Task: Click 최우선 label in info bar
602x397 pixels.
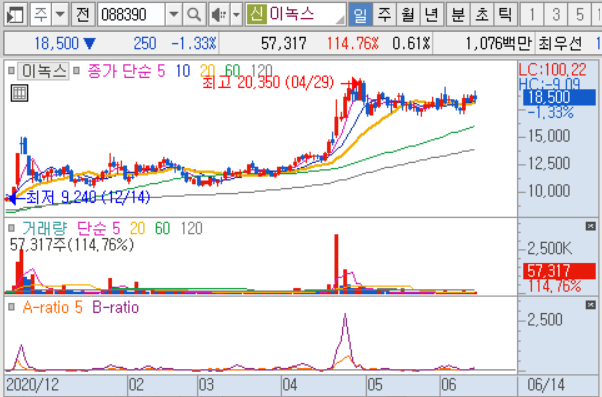Action: point(560,44)
